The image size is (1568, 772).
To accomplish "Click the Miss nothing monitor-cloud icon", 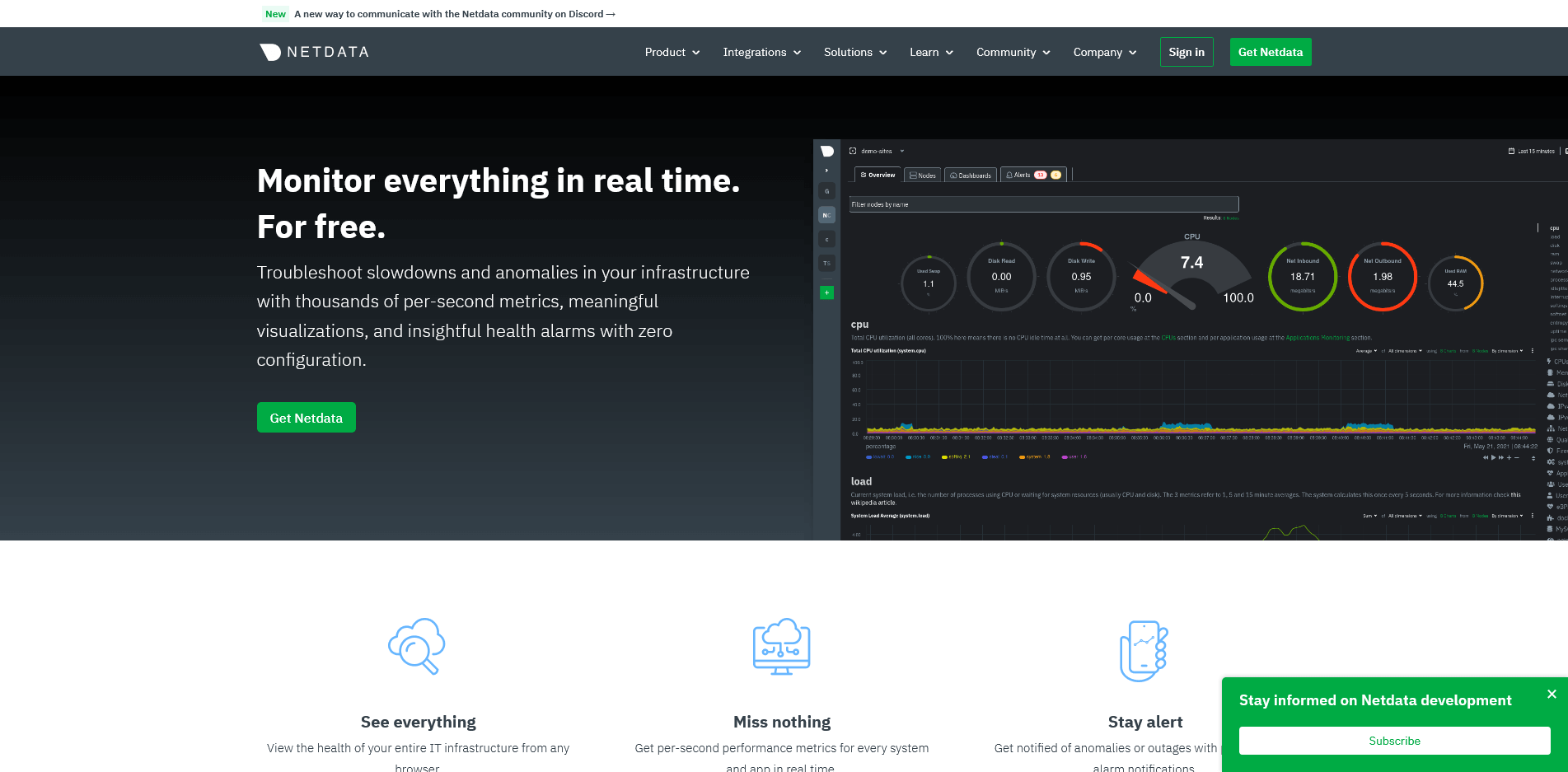I will click(x=782, y=646).
